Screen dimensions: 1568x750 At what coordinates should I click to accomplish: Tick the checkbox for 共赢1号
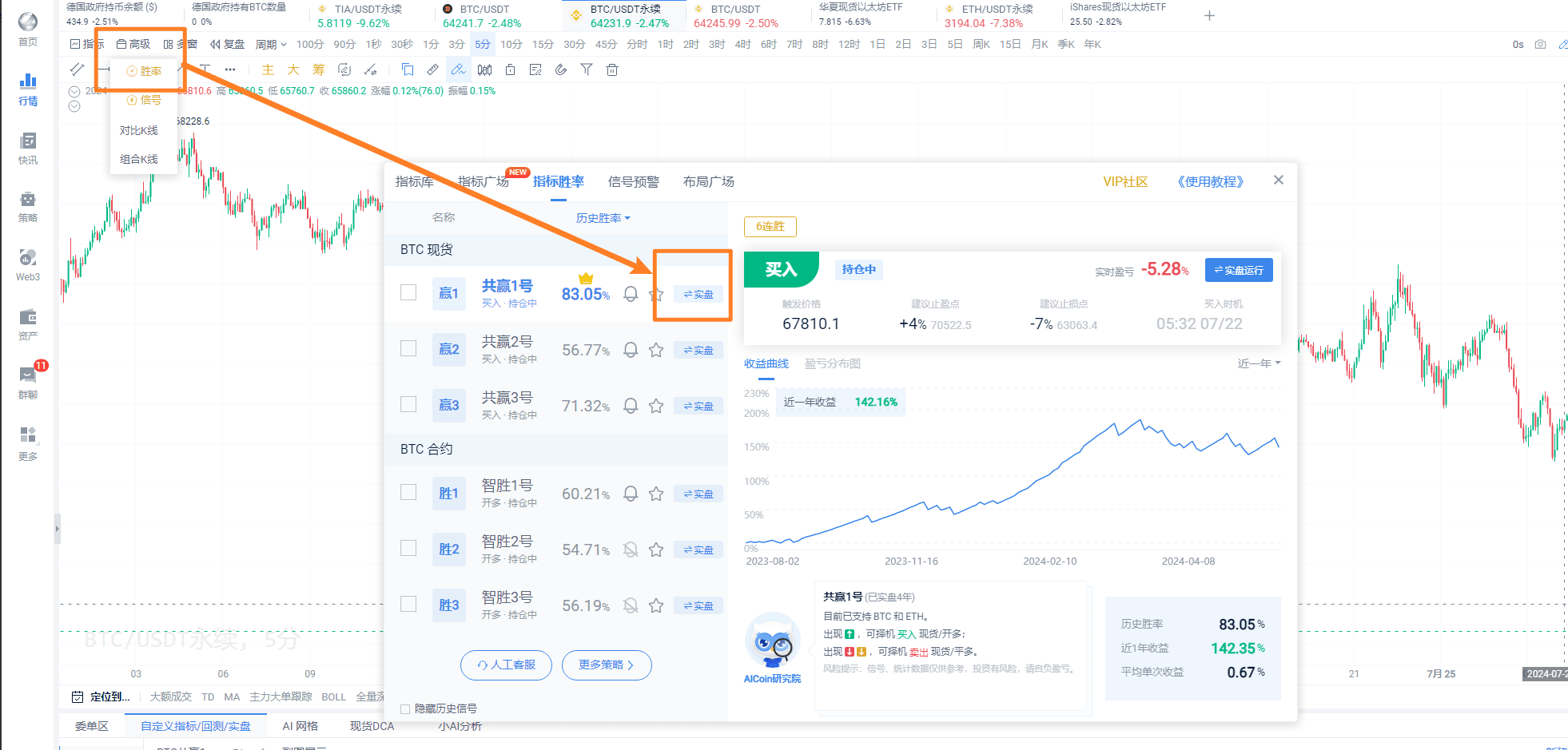point(408,292)
